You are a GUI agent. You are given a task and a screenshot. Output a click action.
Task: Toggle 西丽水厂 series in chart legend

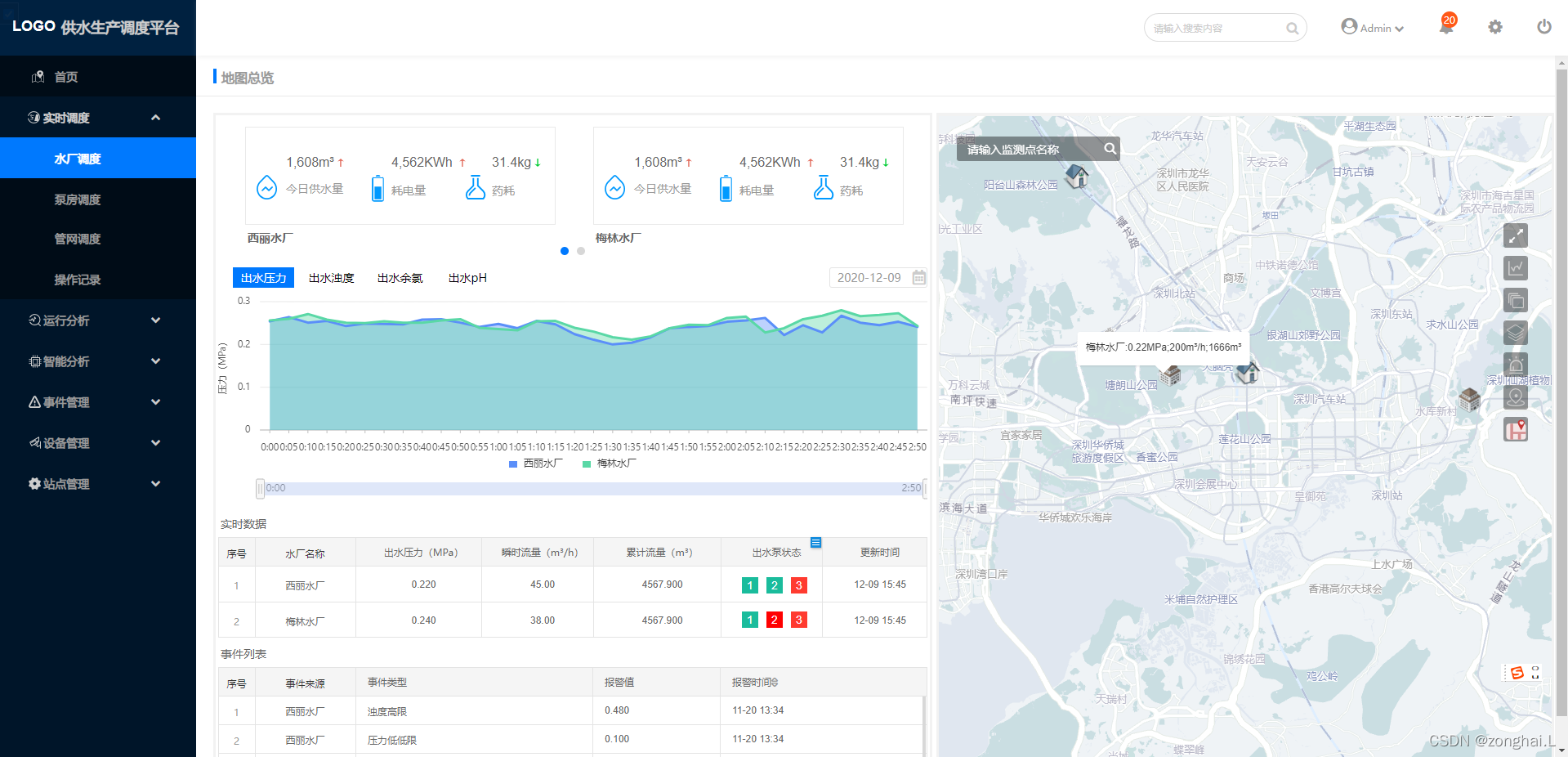536,464
